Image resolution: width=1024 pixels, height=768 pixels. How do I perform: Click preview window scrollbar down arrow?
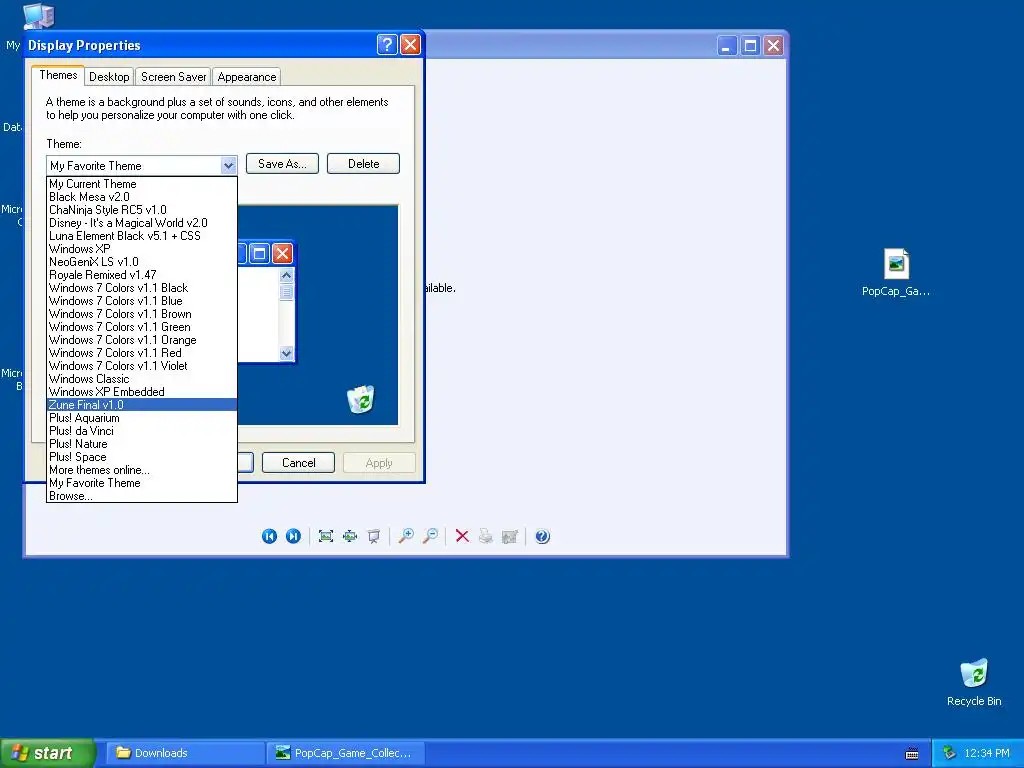tap(286, 353)
